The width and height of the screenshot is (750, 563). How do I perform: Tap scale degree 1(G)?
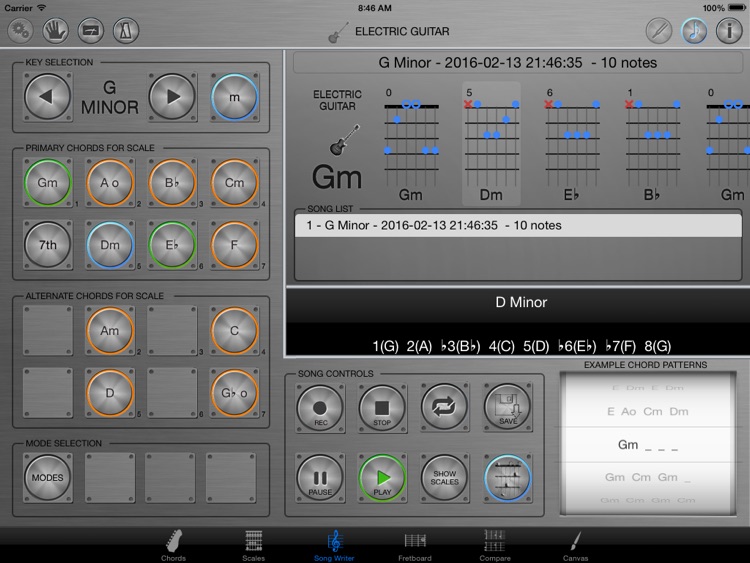(x=386, y=346)
